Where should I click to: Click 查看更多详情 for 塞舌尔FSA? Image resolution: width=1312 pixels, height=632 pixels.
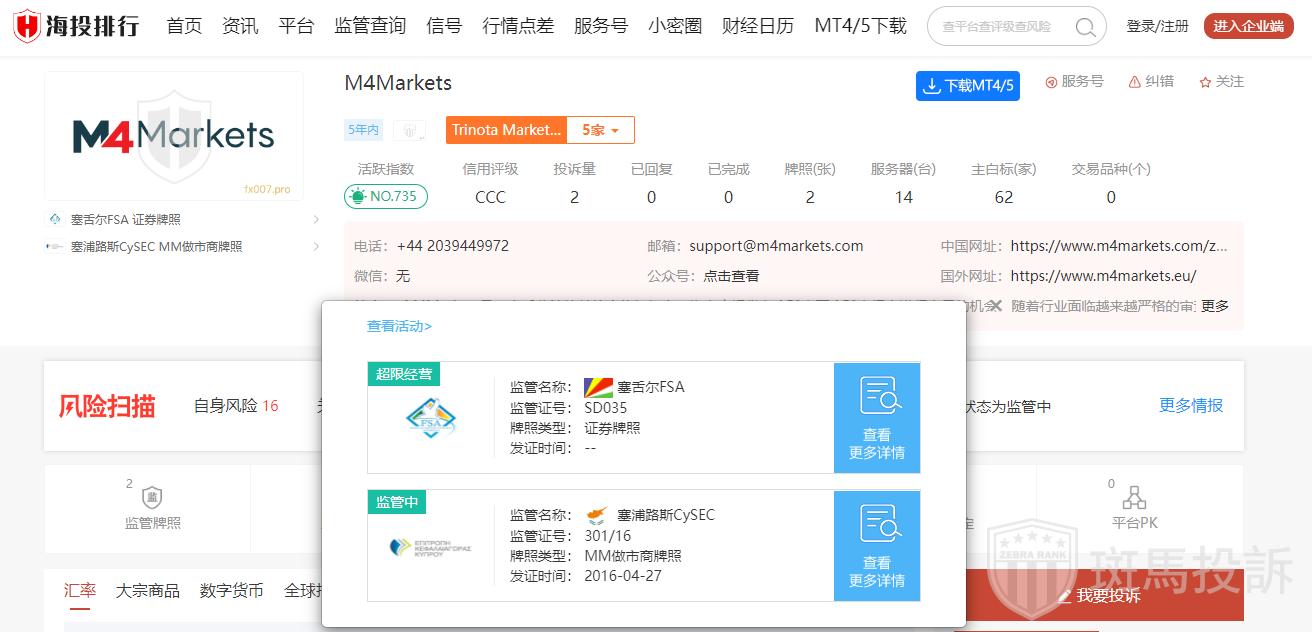coord(876,418)
